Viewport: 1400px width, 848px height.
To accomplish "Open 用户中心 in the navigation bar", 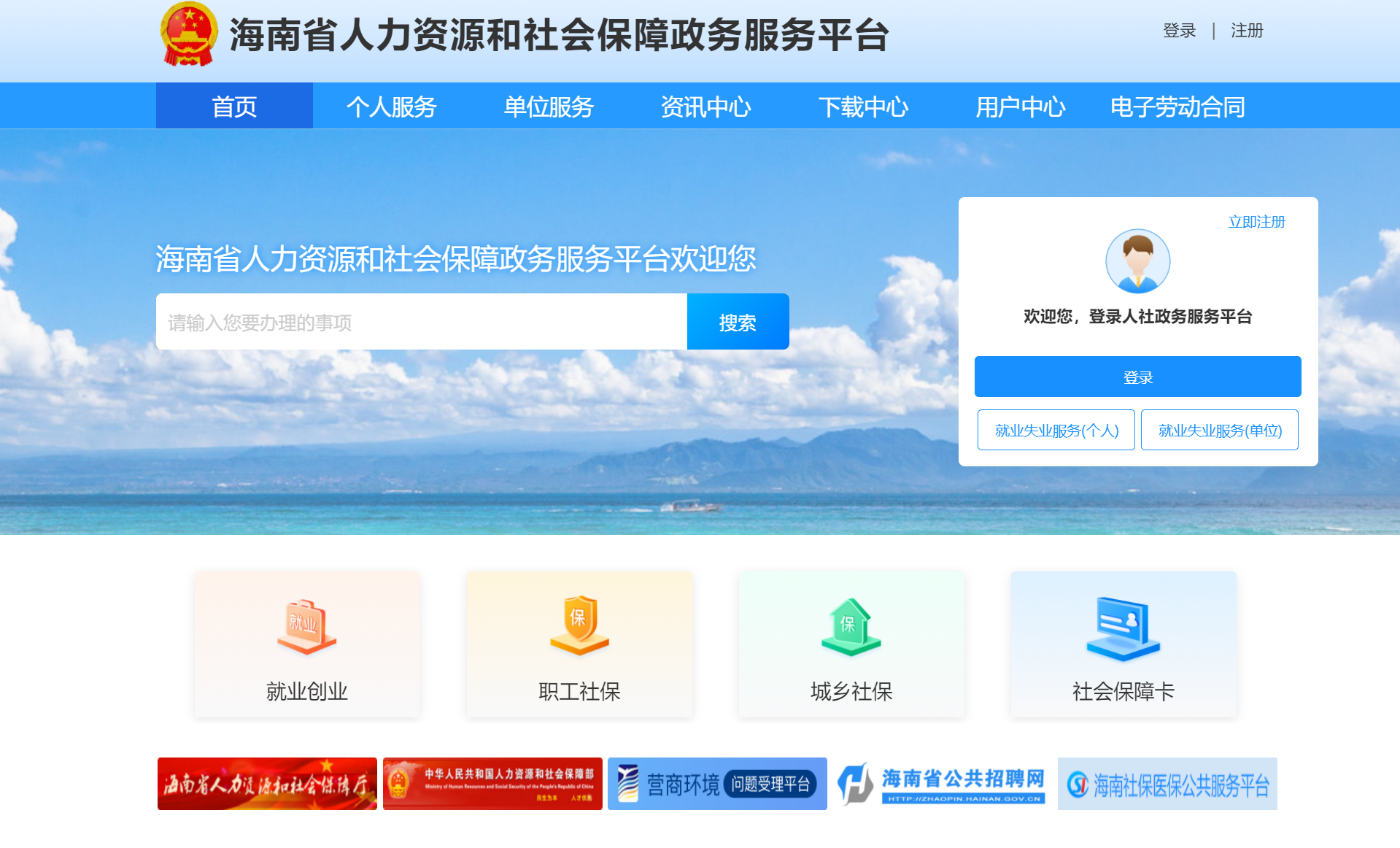I will pyautogui.click(x=1021, y=107).
